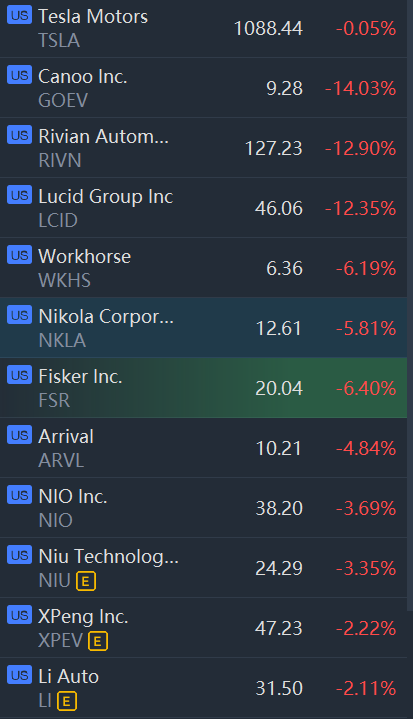Click Canoo's -14.03% change value

coord(360,88)
